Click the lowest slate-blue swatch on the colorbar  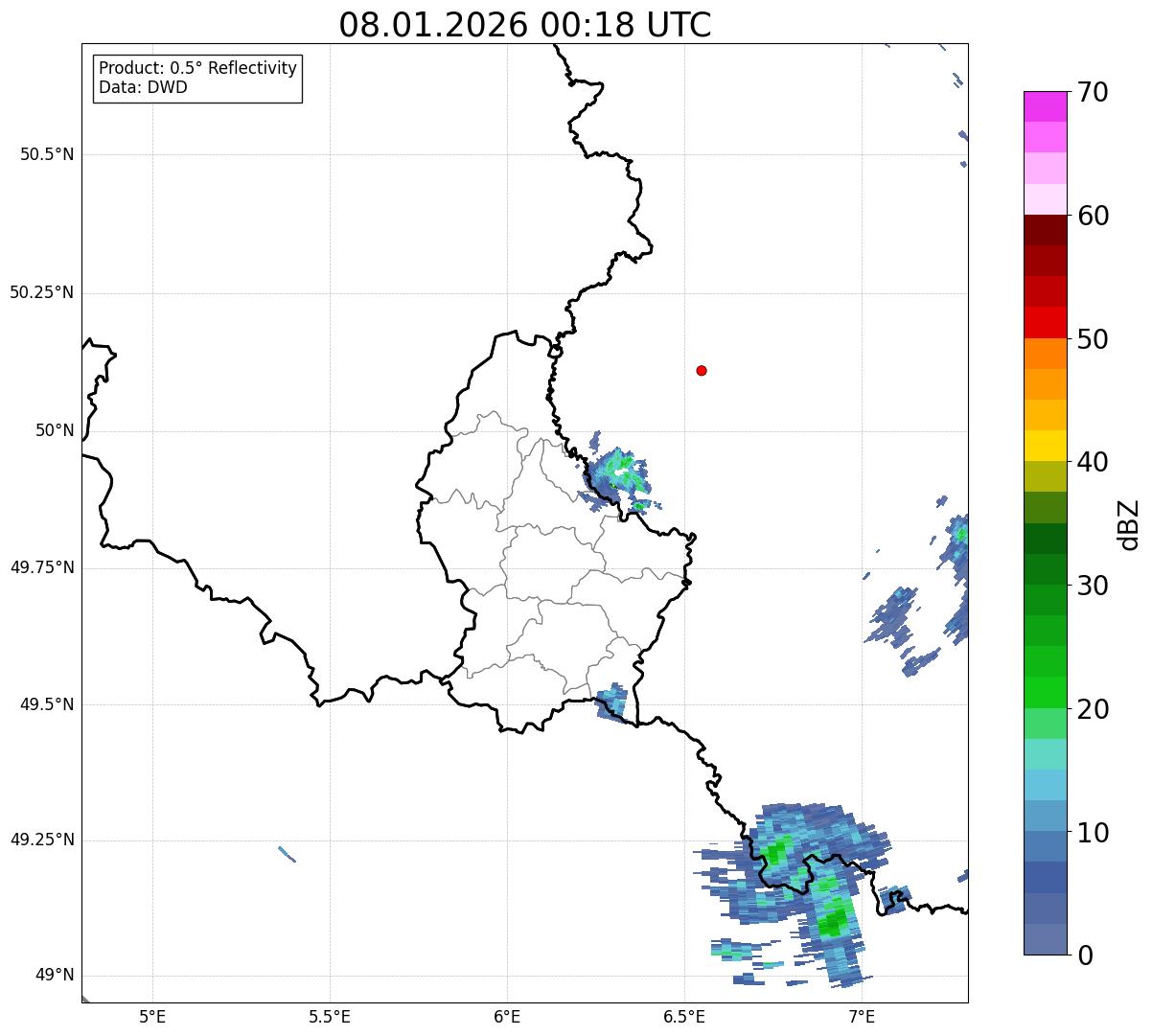coord(1045,939)
